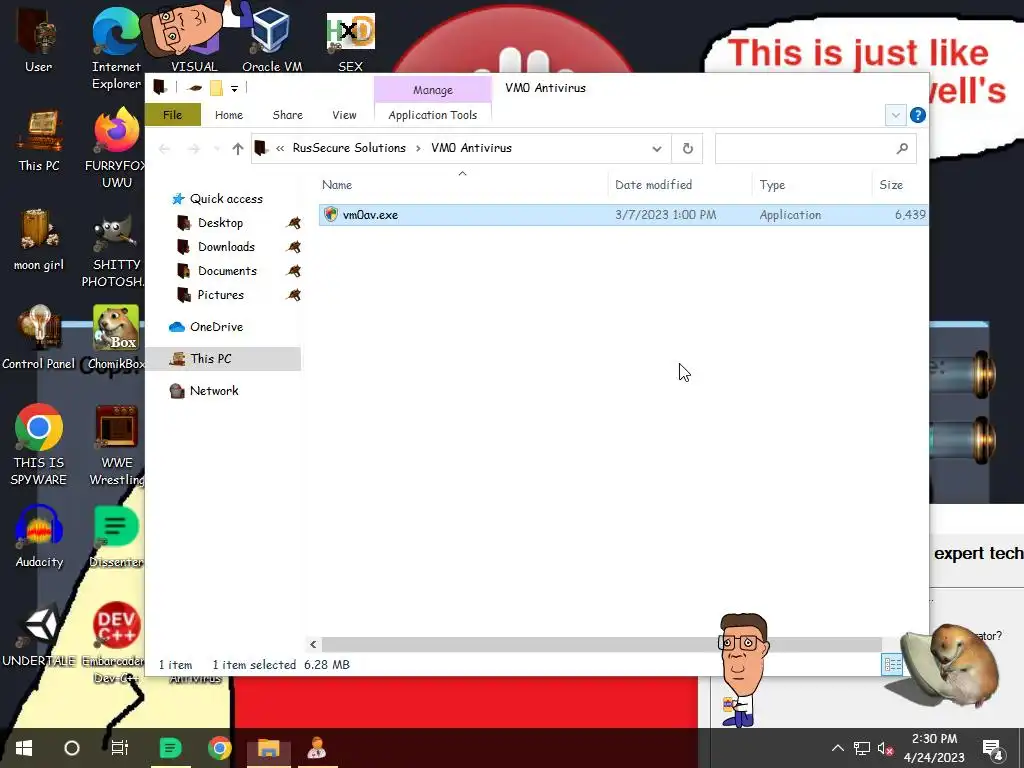
Task: Open Control Panel desktop icon
Action: 39,338
